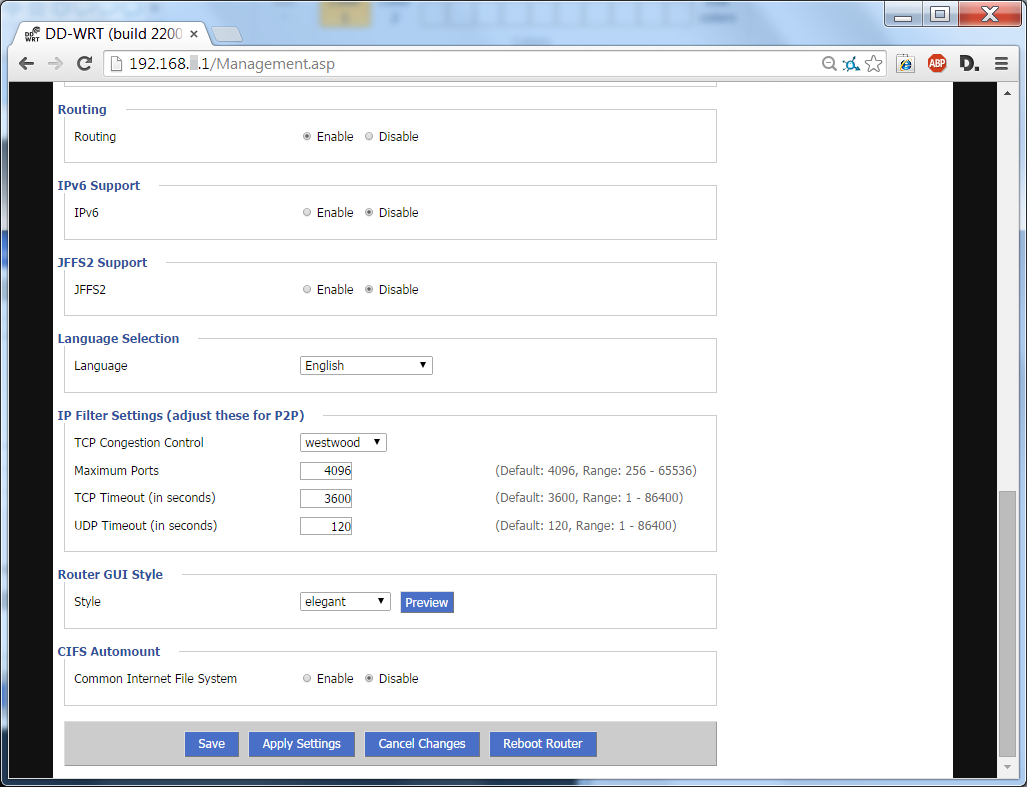Click the JFFS2 Support heading
1027x787 pixels.
(x=102, y=263)
